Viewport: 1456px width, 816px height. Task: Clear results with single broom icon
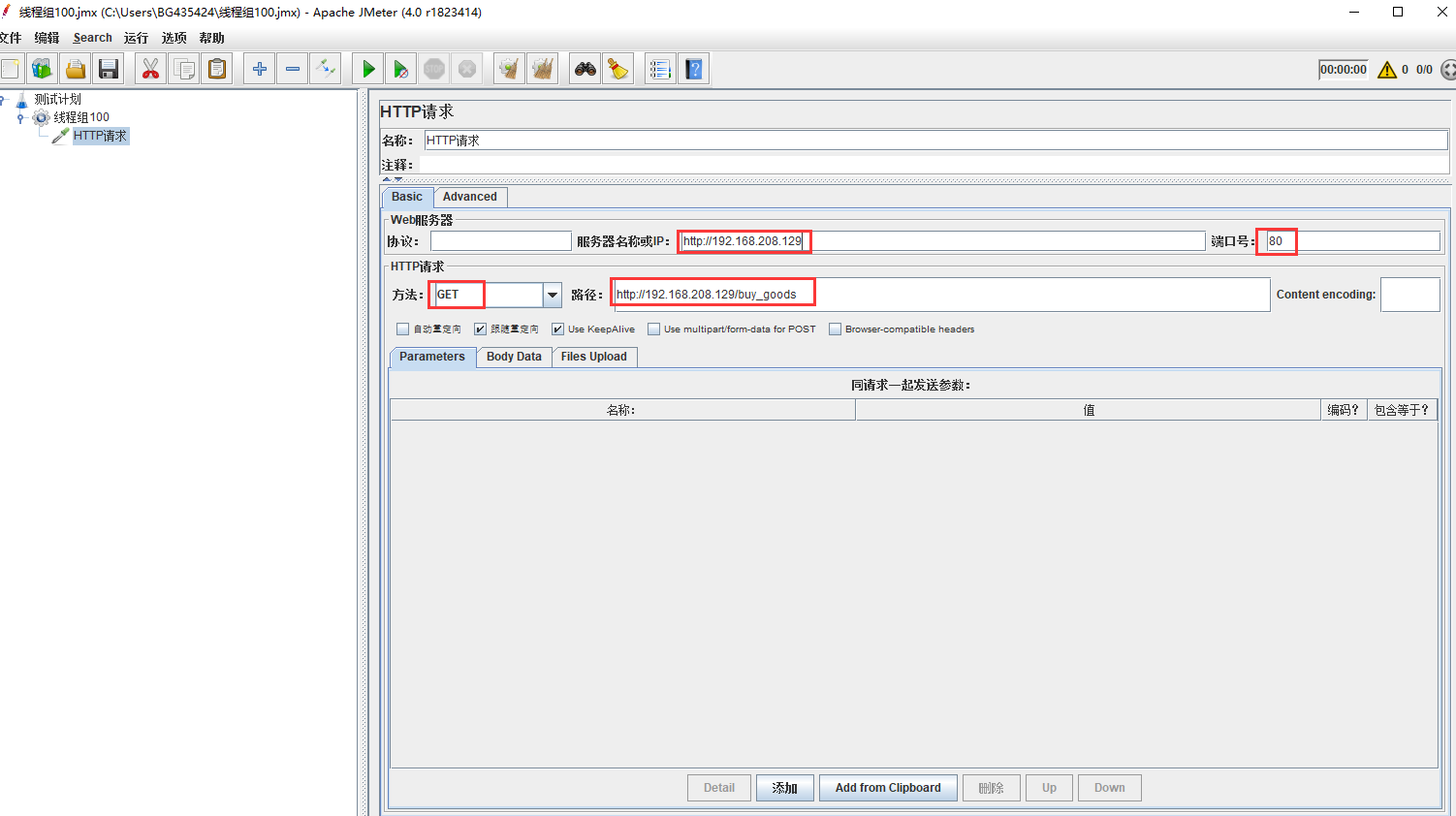click(x=510, y=69)
